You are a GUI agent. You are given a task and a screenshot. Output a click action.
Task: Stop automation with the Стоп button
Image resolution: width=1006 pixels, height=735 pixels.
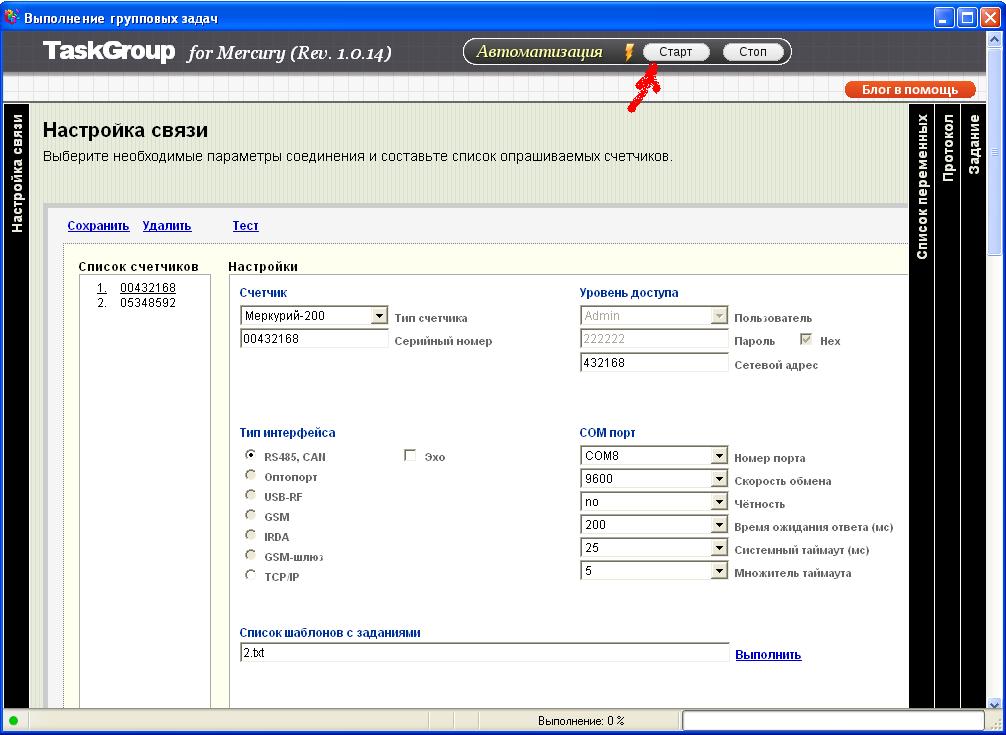coord(753,52)
